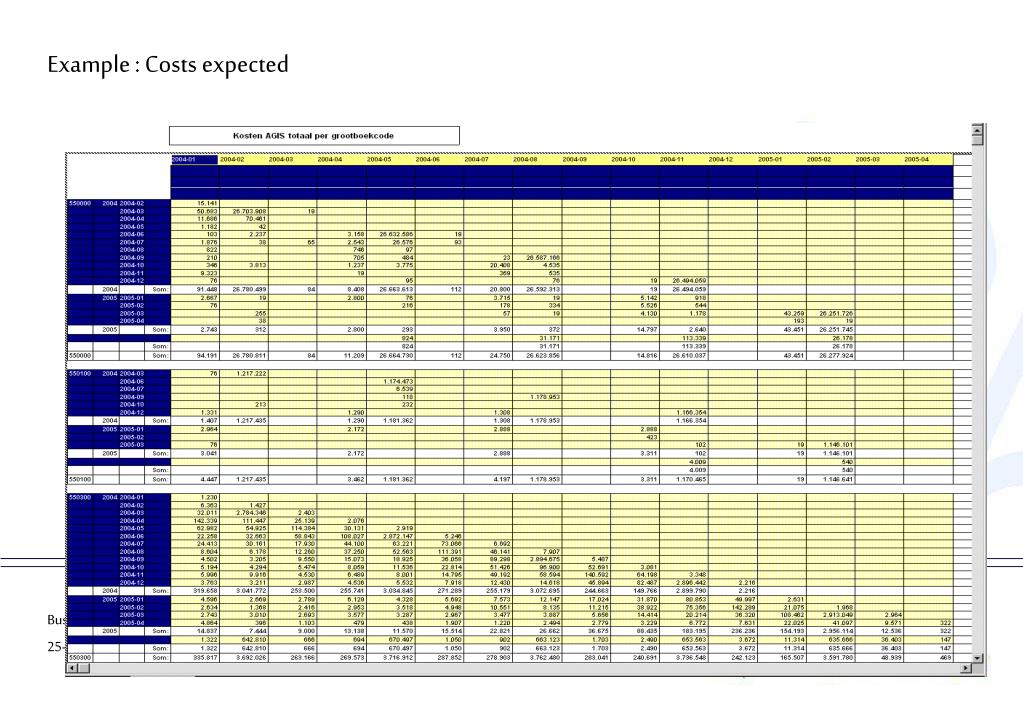Click the total cell 1.170.465
Screen dimensions: 1023x708
(684, 480)
